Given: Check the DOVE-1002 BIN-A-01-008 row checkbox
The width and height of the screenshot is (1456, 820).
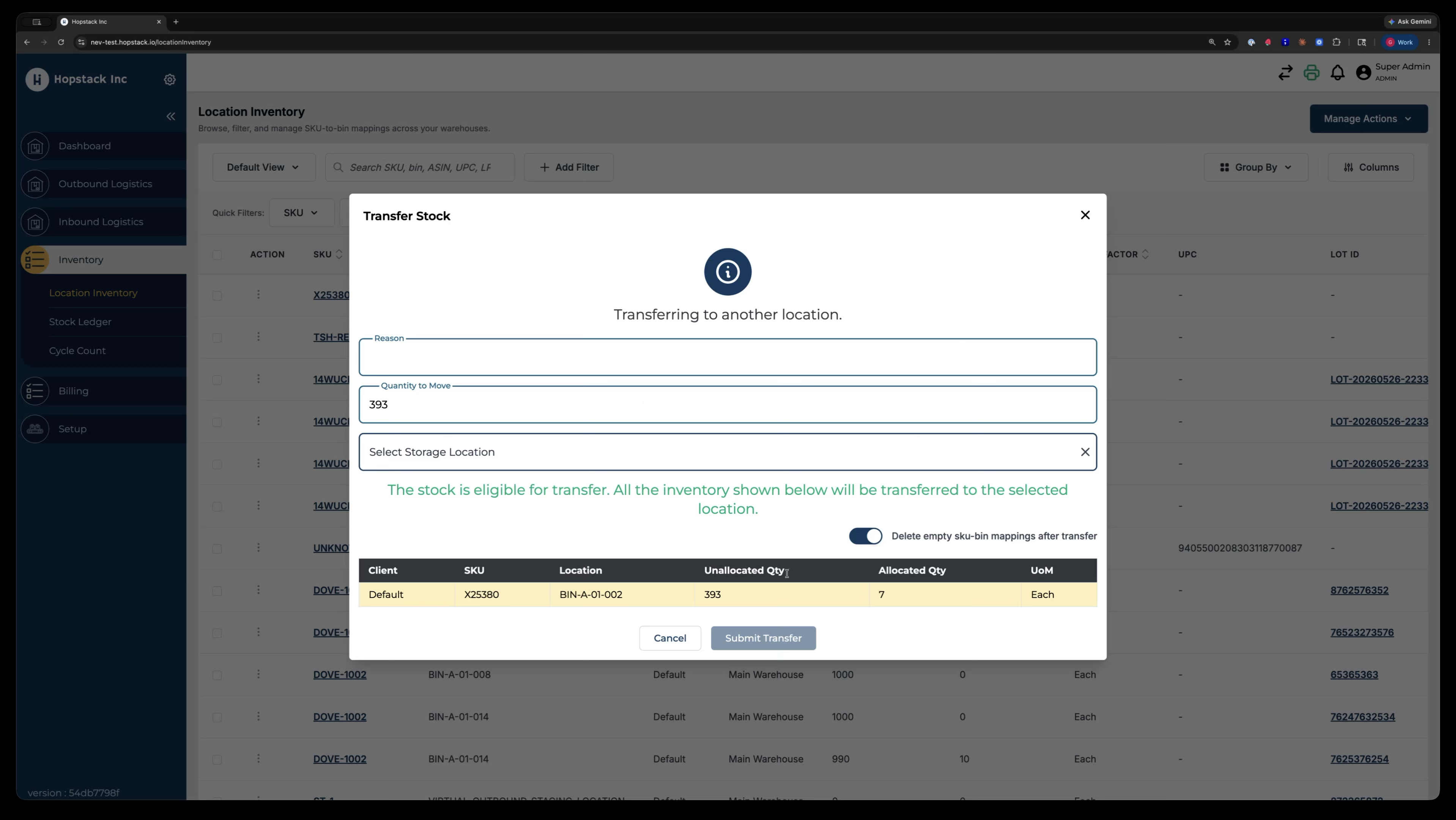Looking at the screenshot, I should click(217, 675).
